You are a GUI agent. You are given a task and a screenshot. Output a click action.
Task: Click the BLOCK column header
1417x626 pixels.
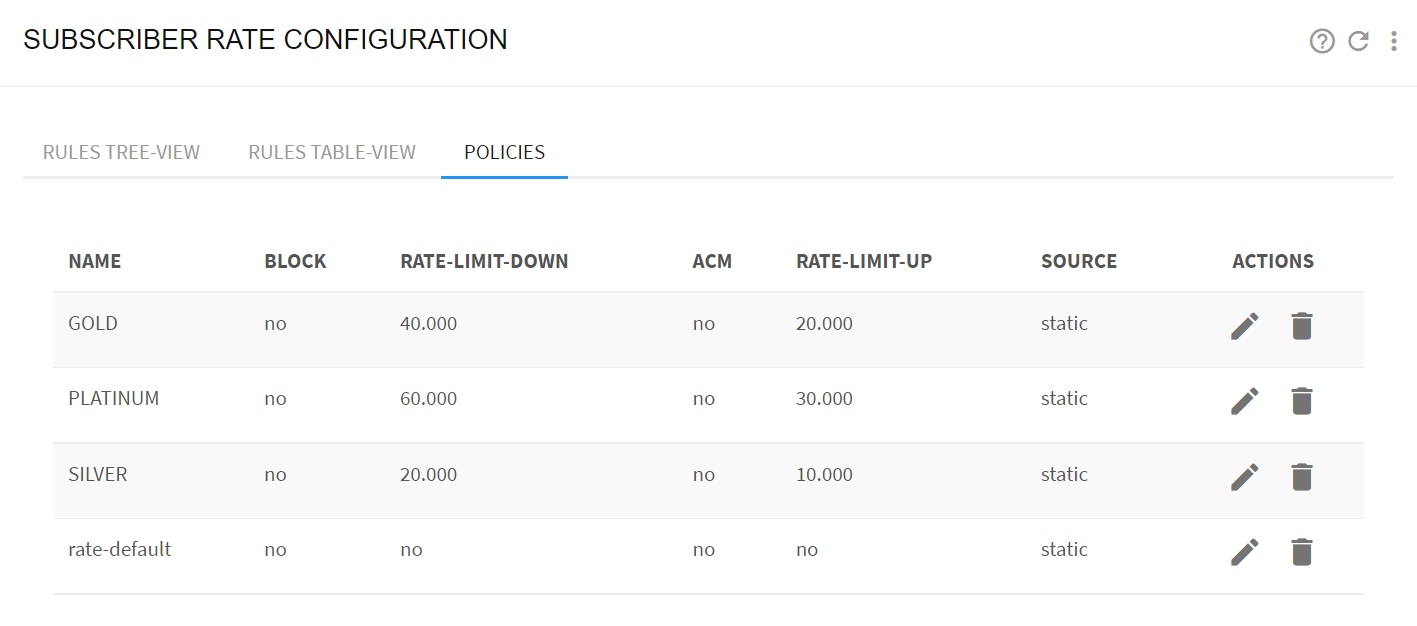click(x=296, y=261)
